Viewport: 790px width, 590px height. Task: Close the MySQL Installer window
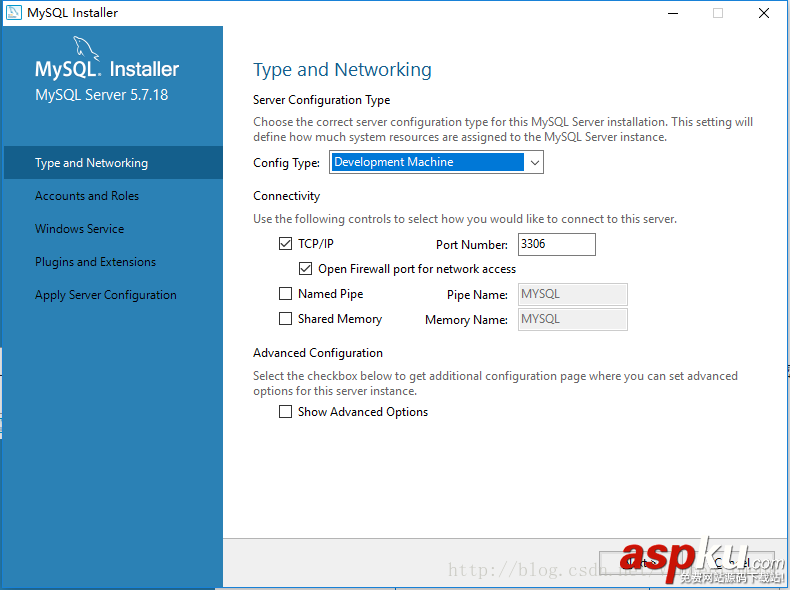[x=763, y=13]
